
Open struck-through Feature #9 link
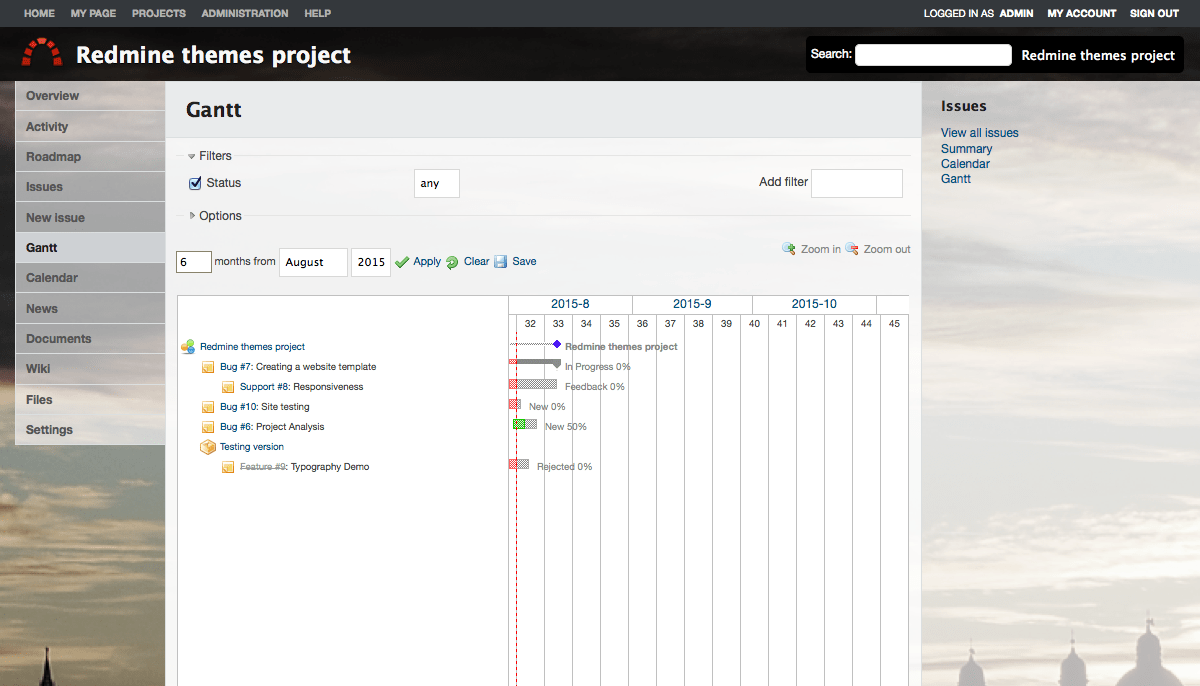point(263,467)
